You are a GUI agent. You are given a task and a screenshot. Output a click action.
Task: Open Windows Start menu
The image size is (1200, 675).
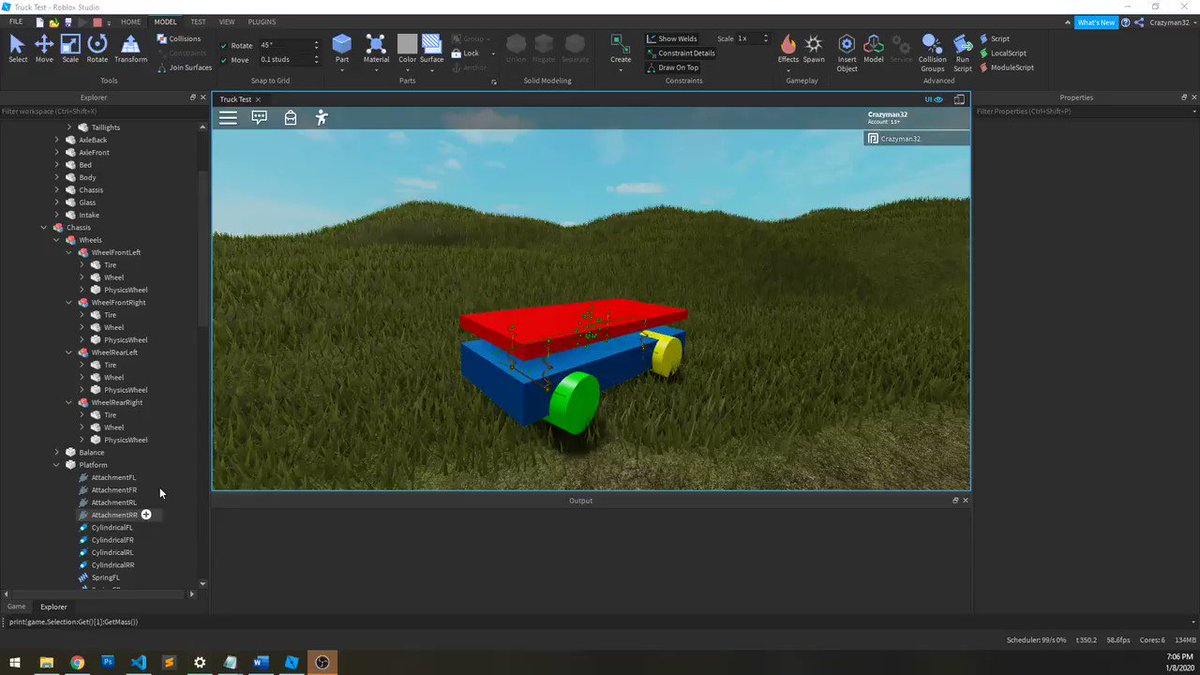[x=15, y=662]
